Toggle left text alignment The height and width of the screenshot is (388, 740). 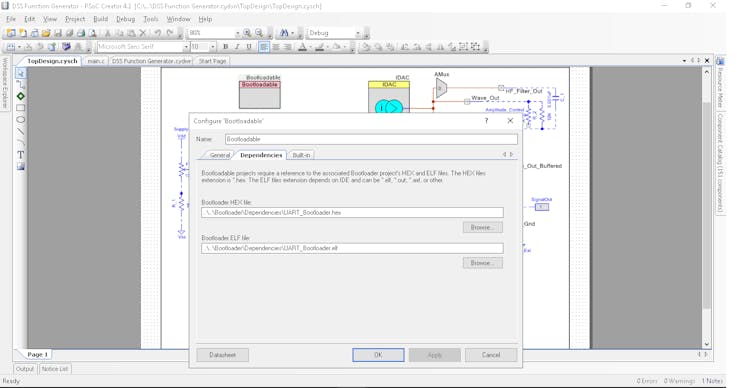click(x=264, y=47)
